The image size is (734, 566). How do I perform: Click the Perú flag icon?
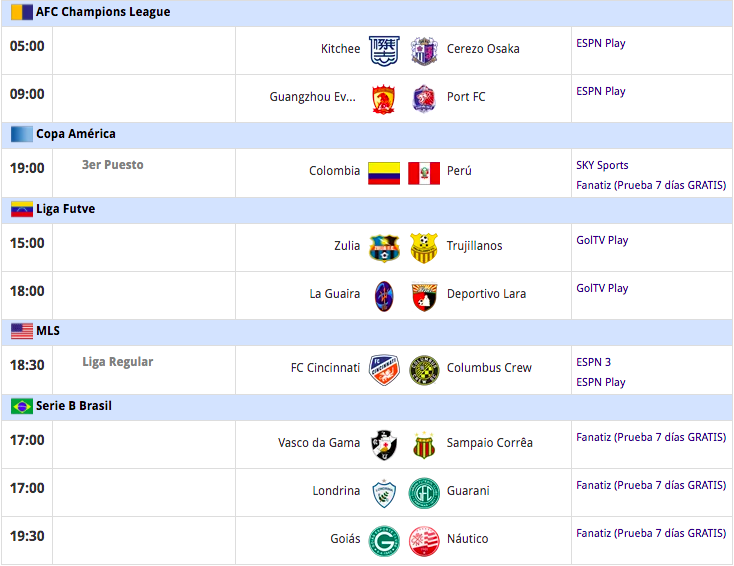point(424,173)
